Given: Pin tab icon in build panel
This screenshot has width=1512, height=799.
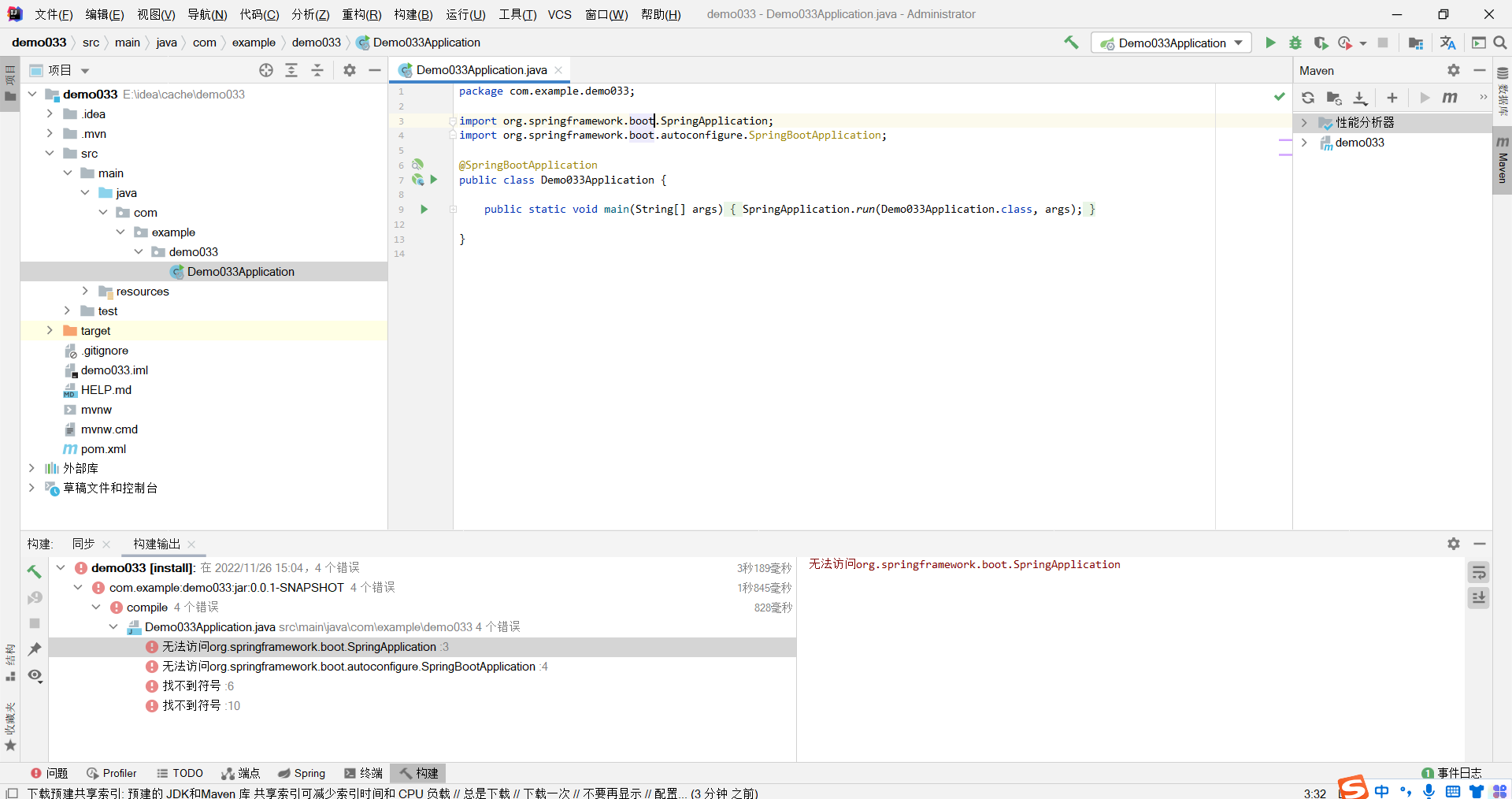Looking at the screenshot, I should [x=35, y=648].
